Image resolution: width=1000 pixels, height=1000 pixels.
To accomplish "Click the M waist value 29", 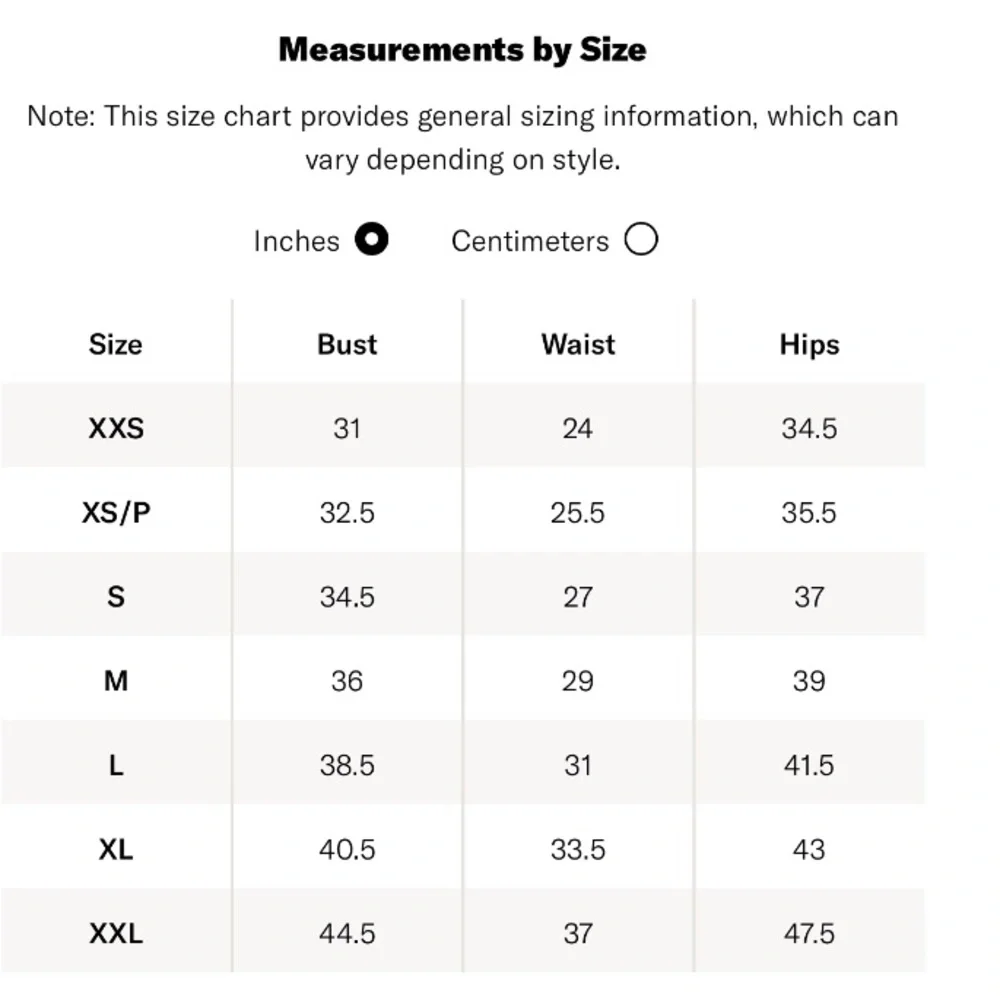I will [x=578, y=681].
